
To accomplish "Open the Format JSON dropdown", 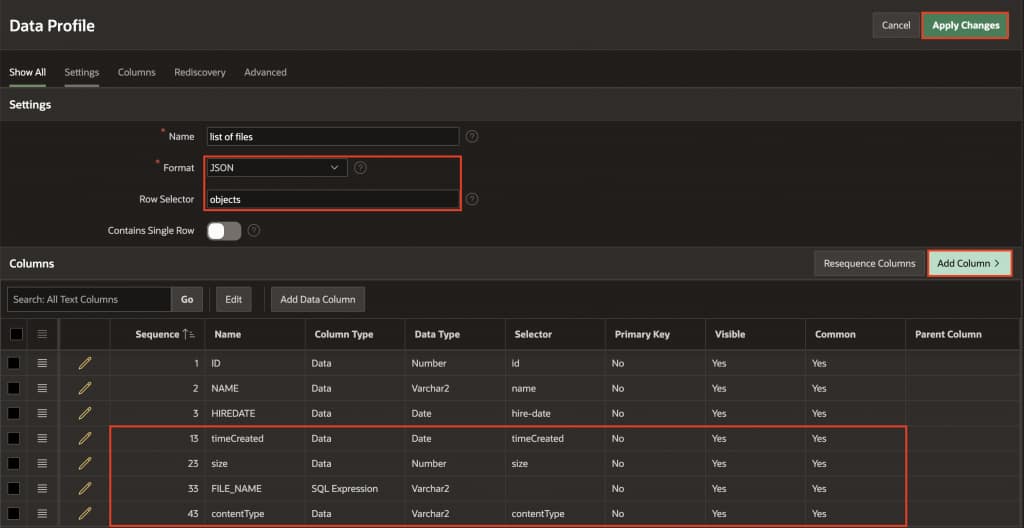I will (276, 168).
